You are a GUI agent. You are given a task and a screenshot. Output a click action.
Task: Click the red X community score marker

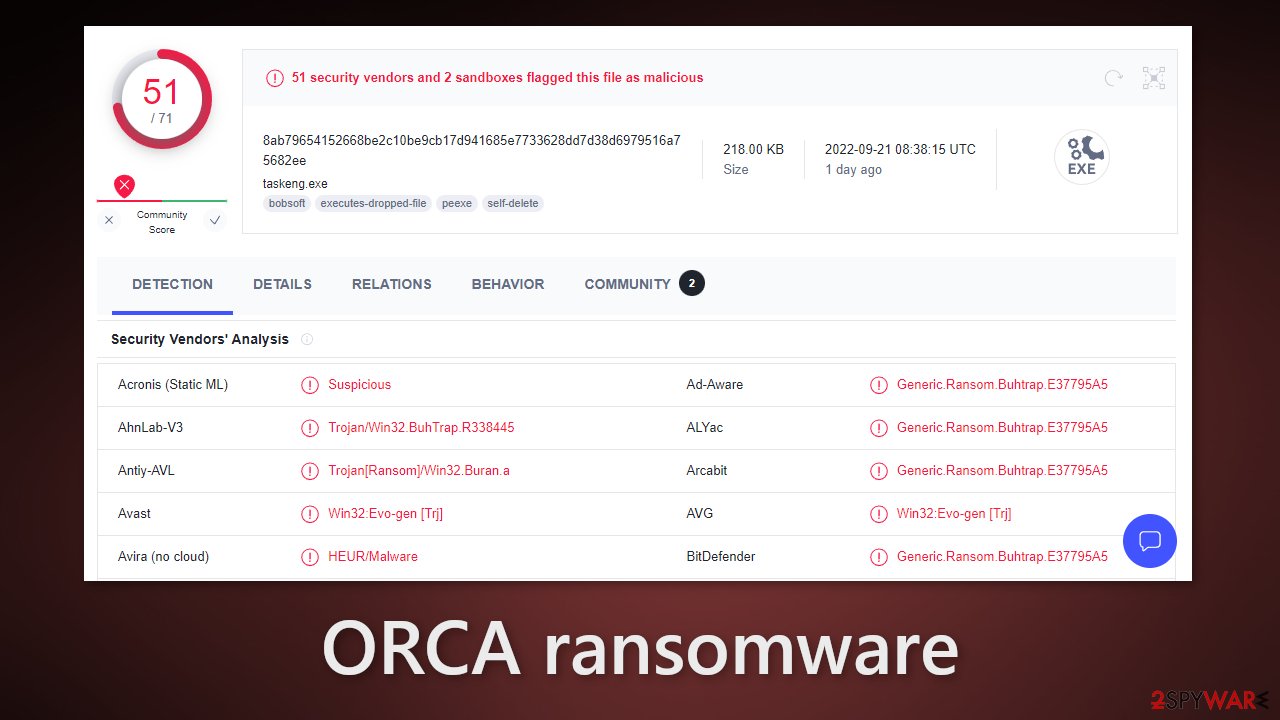point(124,185)
